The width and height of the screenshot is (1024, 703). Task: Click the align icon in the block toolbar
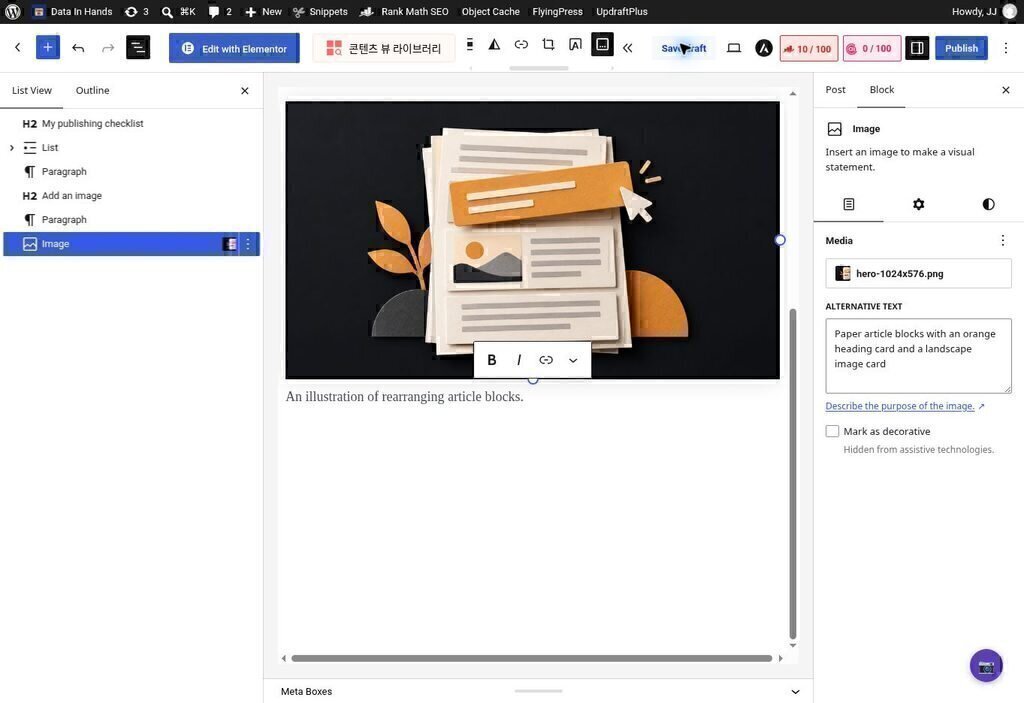(470, 44)
